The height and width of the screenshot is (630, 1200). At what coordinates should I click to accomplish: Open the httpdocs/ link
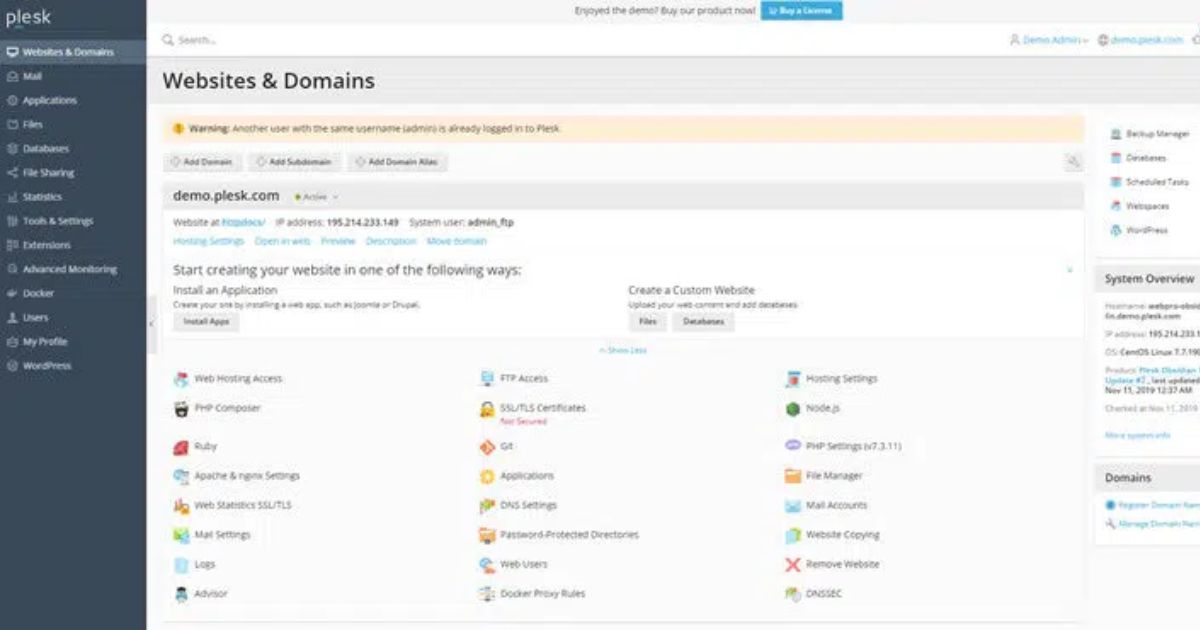coord(243,222)
